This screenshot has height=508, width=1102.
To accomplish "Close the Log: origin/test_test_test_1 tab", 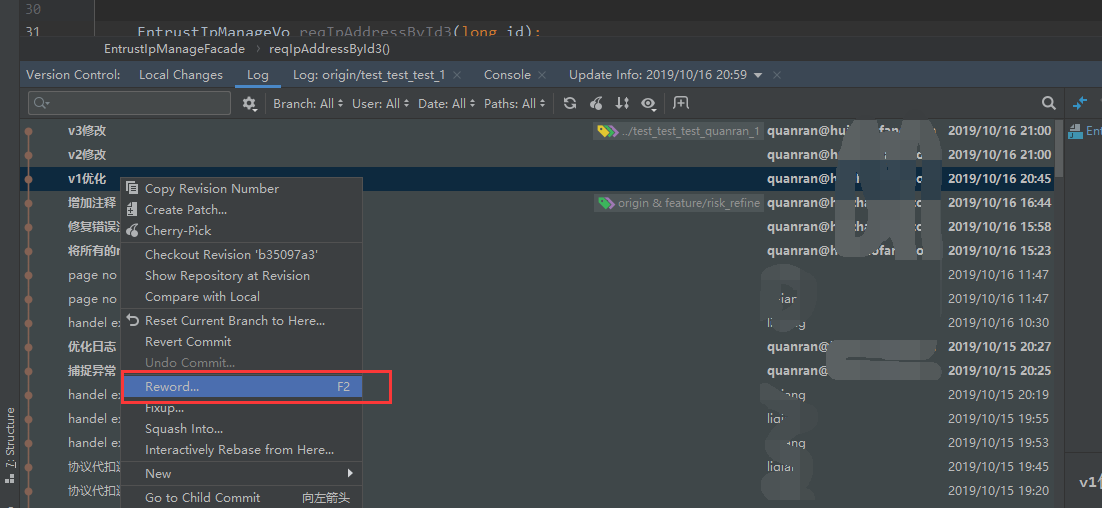I will pos(457,74).
